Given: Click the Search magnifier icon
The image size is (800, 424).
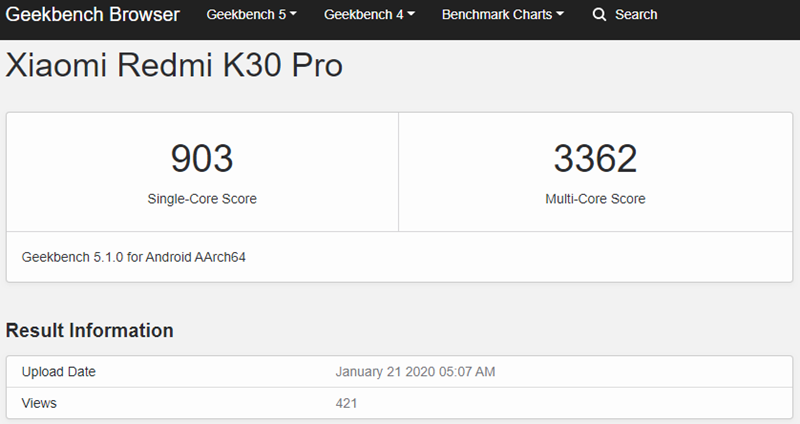Looking at the screenshot, I should (599, 15).
